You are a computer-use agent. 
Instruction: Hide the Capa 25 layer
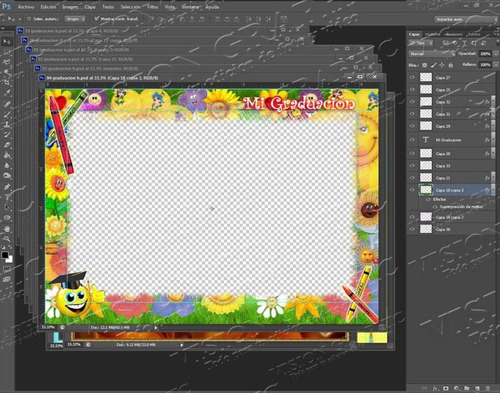(412, 89)
